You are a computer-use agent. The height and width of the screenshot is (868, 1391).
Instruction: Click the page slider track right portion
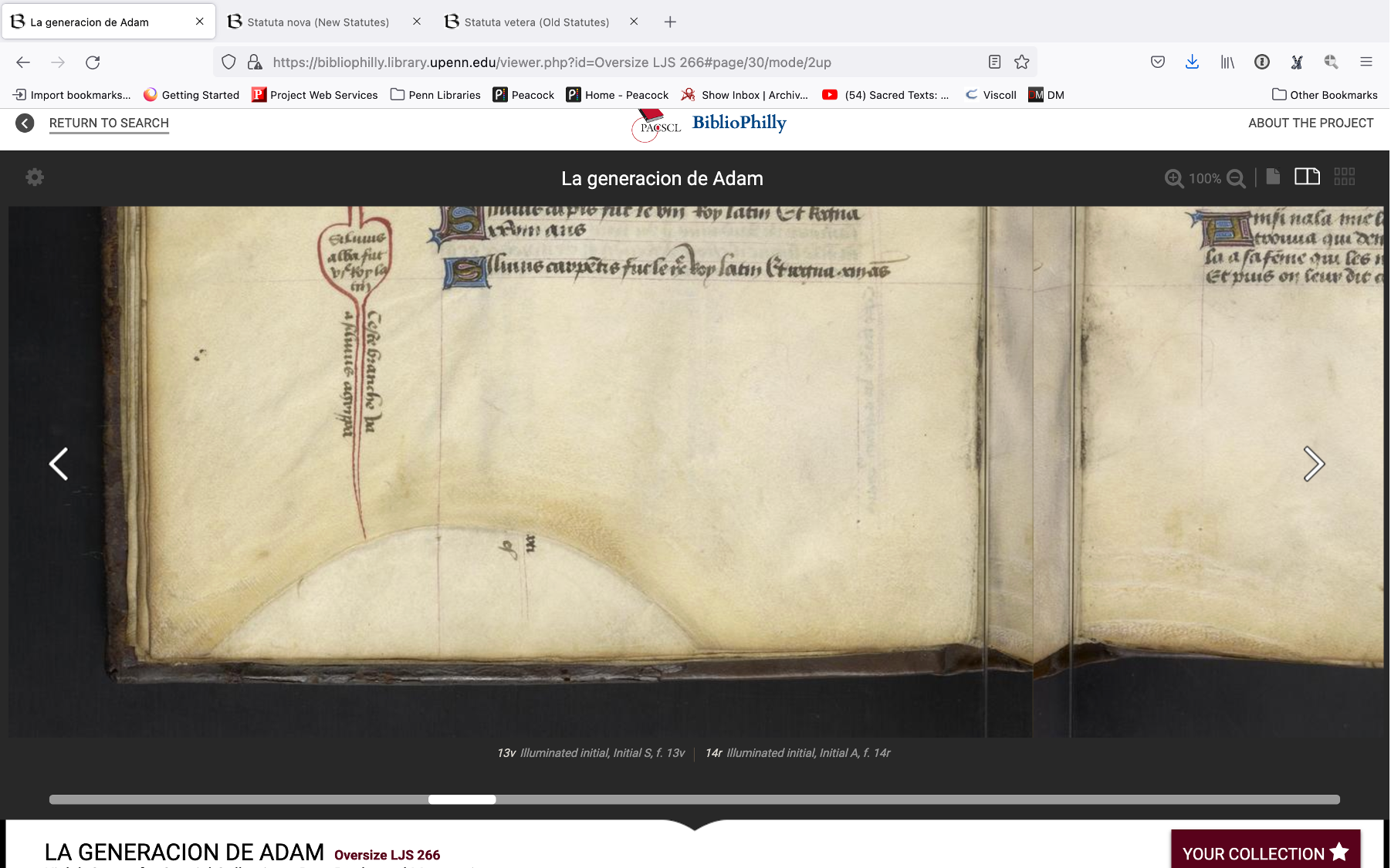(918, 799)
